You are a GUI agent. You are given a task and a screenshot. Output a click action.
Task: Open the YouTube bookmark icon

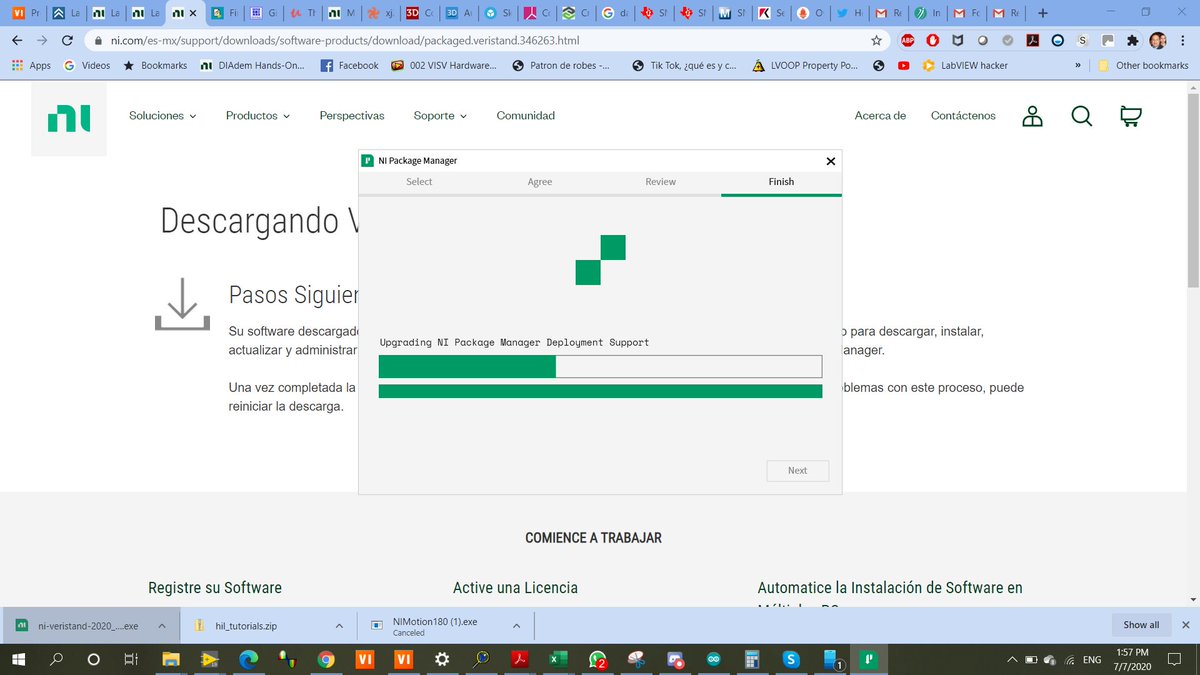903,65
